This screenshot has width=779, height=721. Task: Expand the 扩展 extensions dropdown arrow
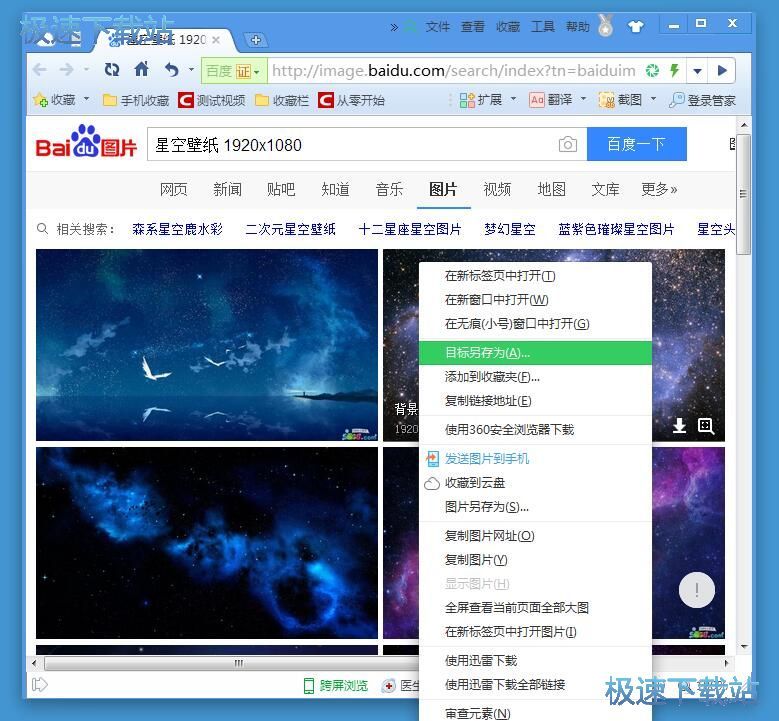click(514, 99)
